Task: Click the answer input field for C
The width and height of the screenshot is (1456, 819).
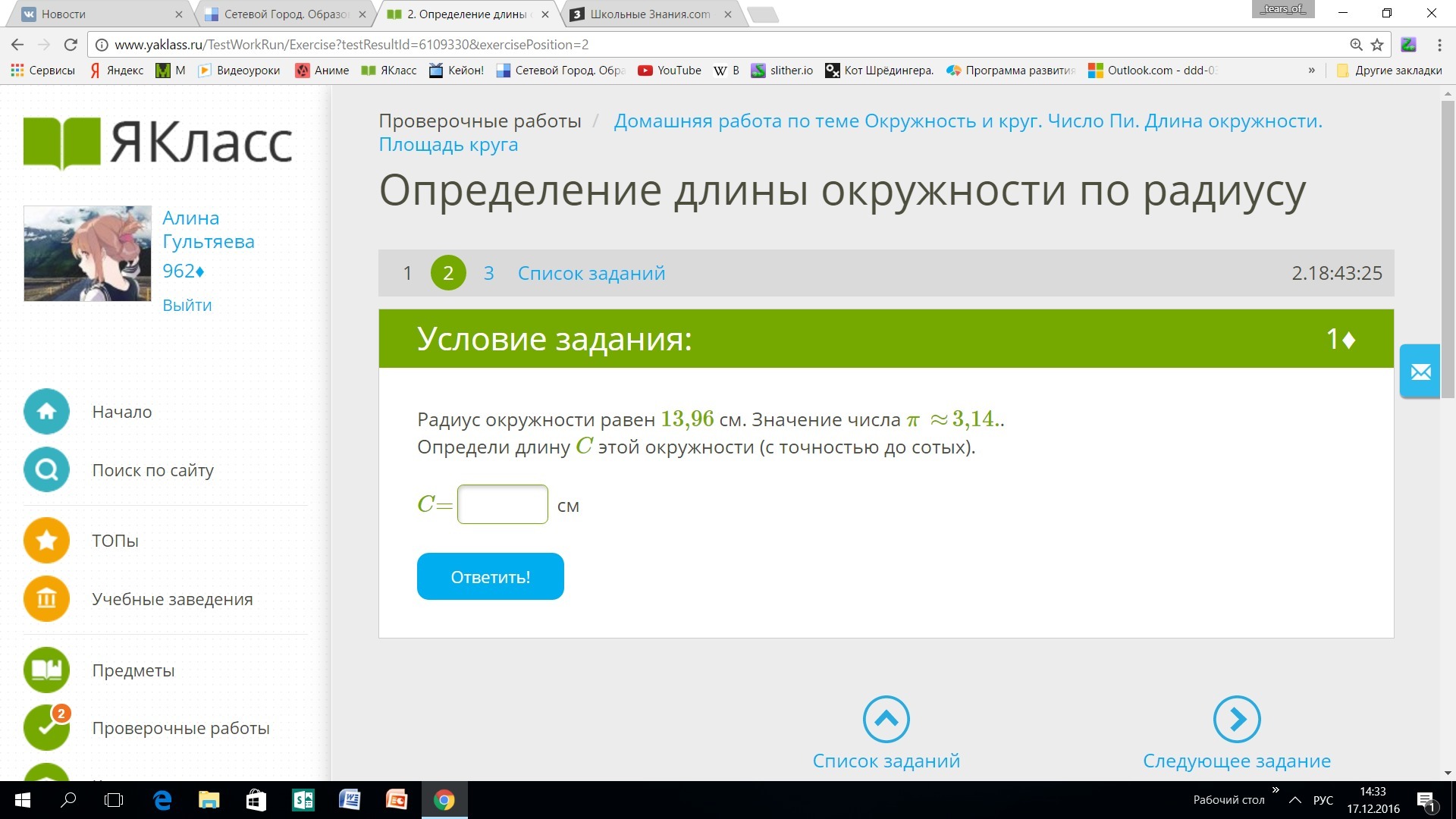Action: tap(502, 504)
